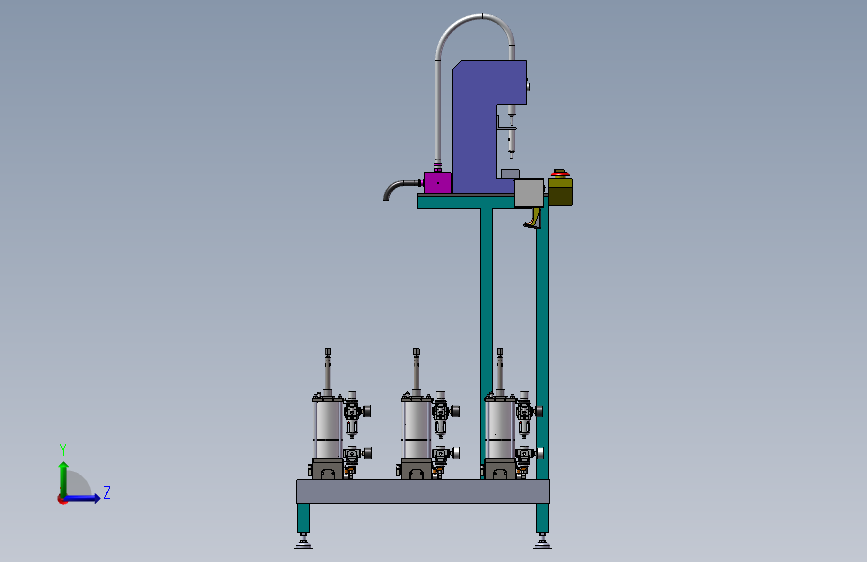Select the right leveling foot of the frame
Image resolution: width=867 pixels, height=562 pixels.
pos(542,541)
